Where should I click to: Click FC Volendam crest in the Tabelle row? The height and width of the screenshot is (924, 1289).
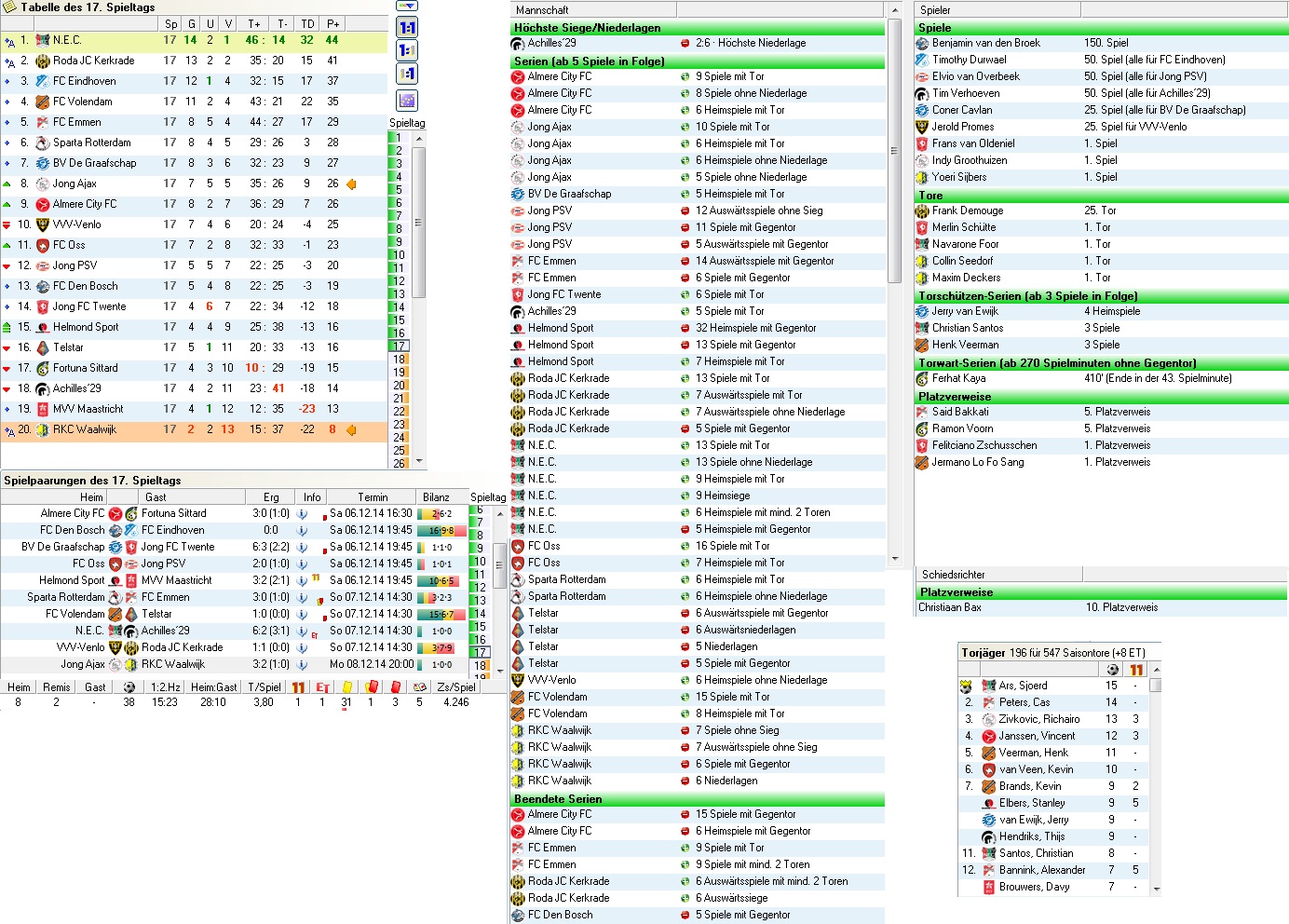click(43, 102)
